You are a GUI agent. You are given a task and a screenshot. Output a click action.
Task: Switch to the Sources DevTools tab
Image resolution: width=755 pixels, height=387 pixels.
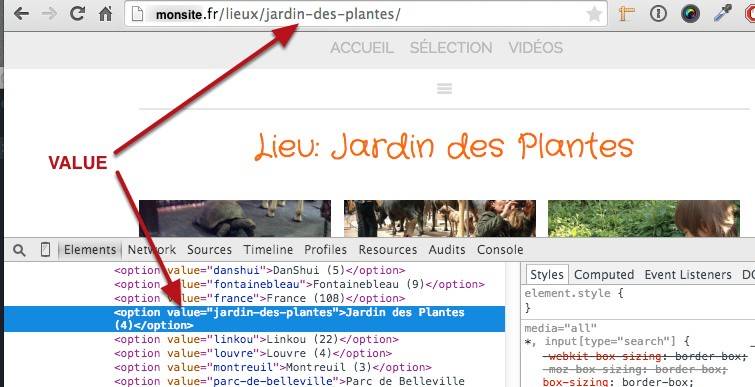tap(209, 250)
